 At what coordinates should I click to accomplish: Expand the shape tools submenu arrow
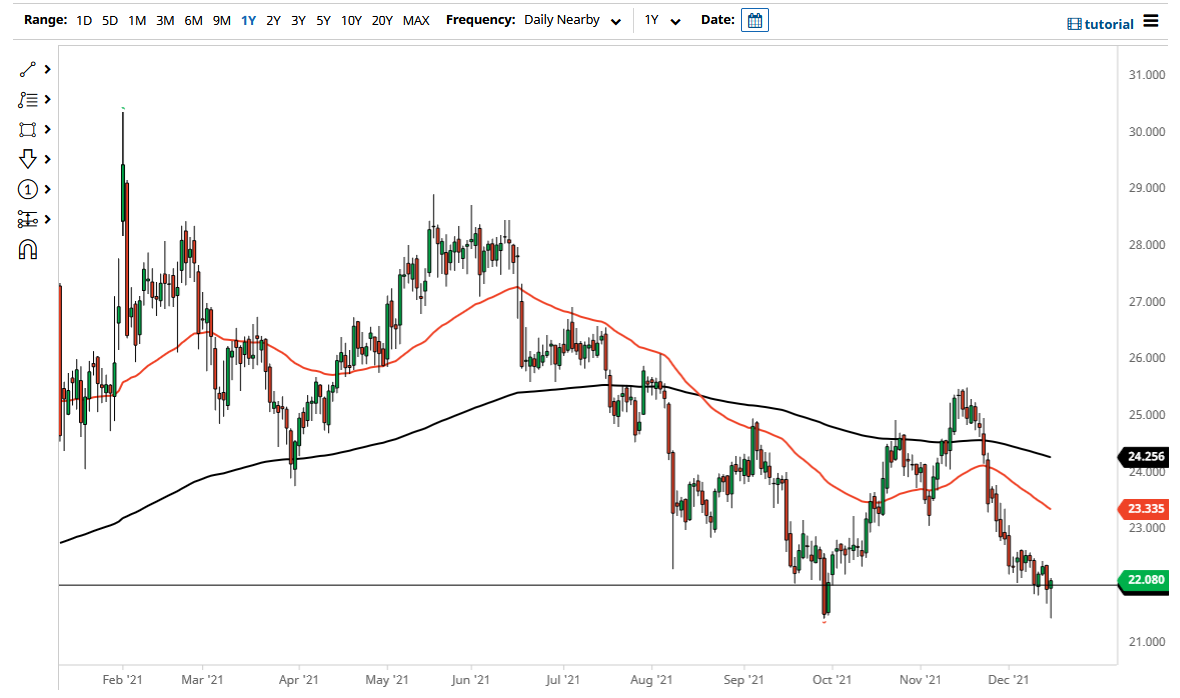click(47, 129)
